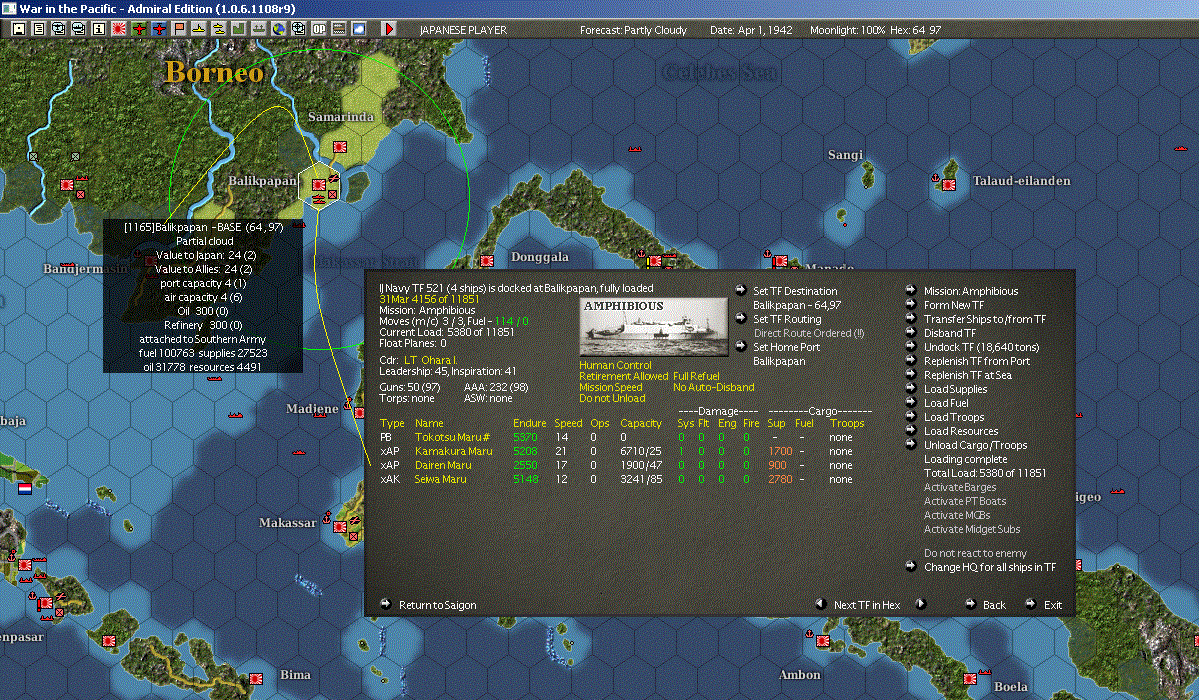Click the red plane on green icon
This screenshot has width=1199, height=700.
tap(139, 29)
